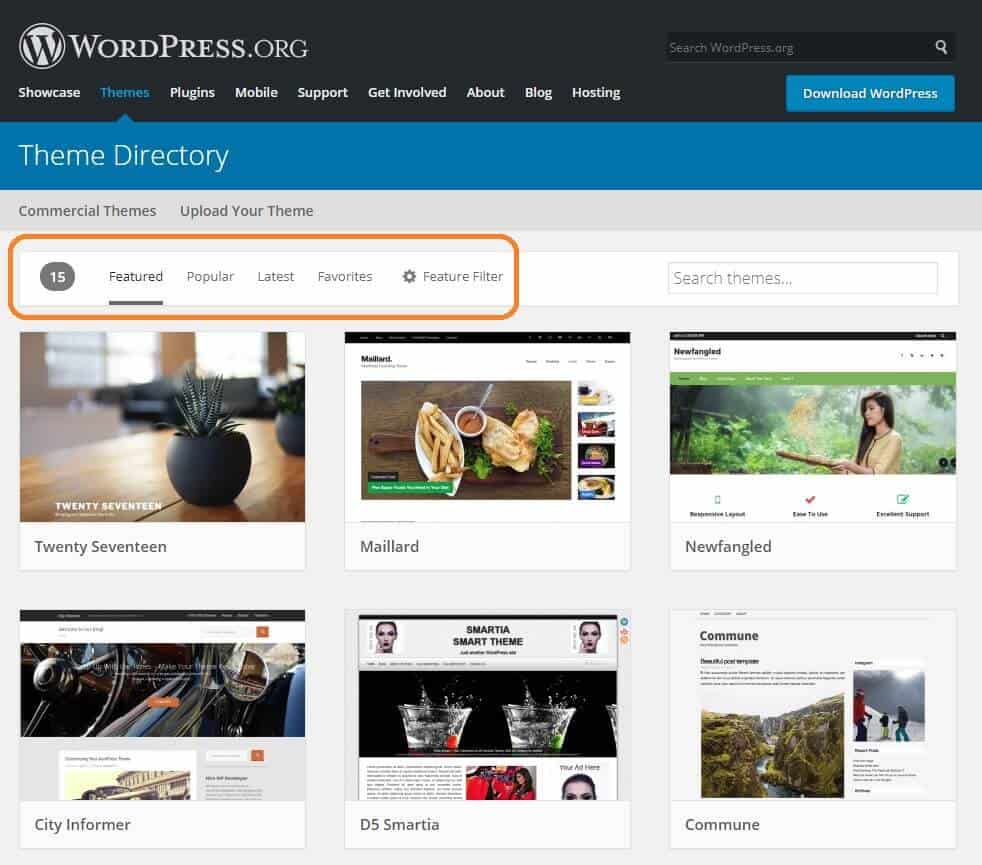Open the Blog link in navigation

(x=539, y=93)
